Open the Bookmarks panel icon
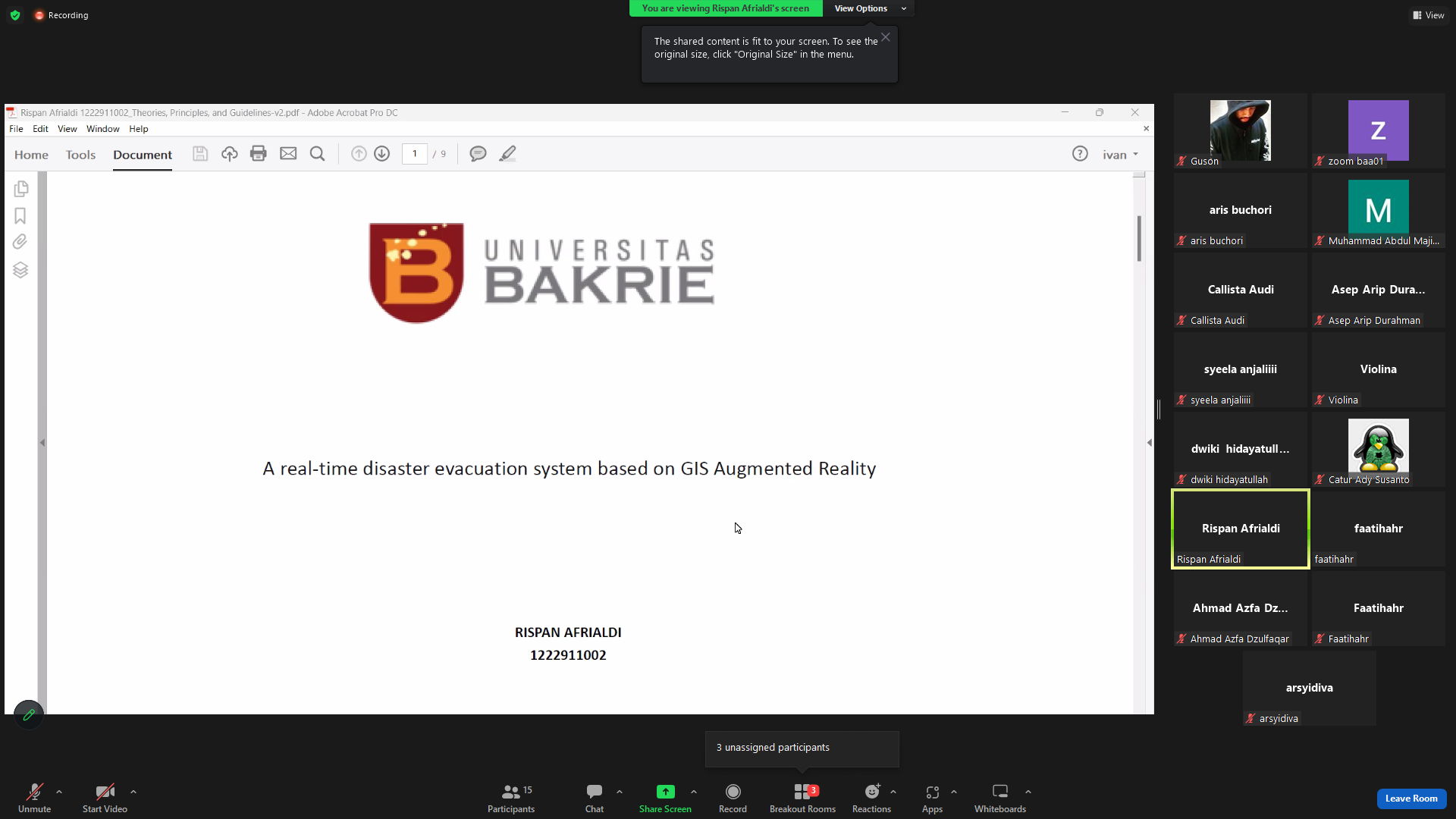This screenshot has width=1456, height=819. coord(20,216)
